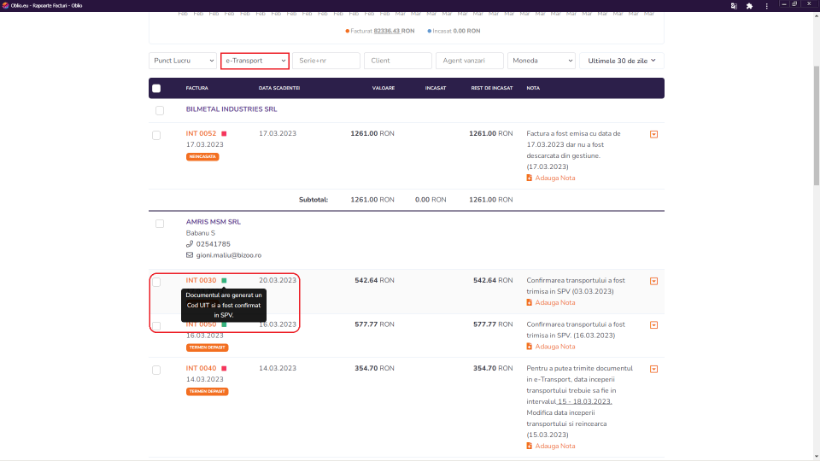
Task: Open the Punct Lucru dropdown
Action: point(183,61)
